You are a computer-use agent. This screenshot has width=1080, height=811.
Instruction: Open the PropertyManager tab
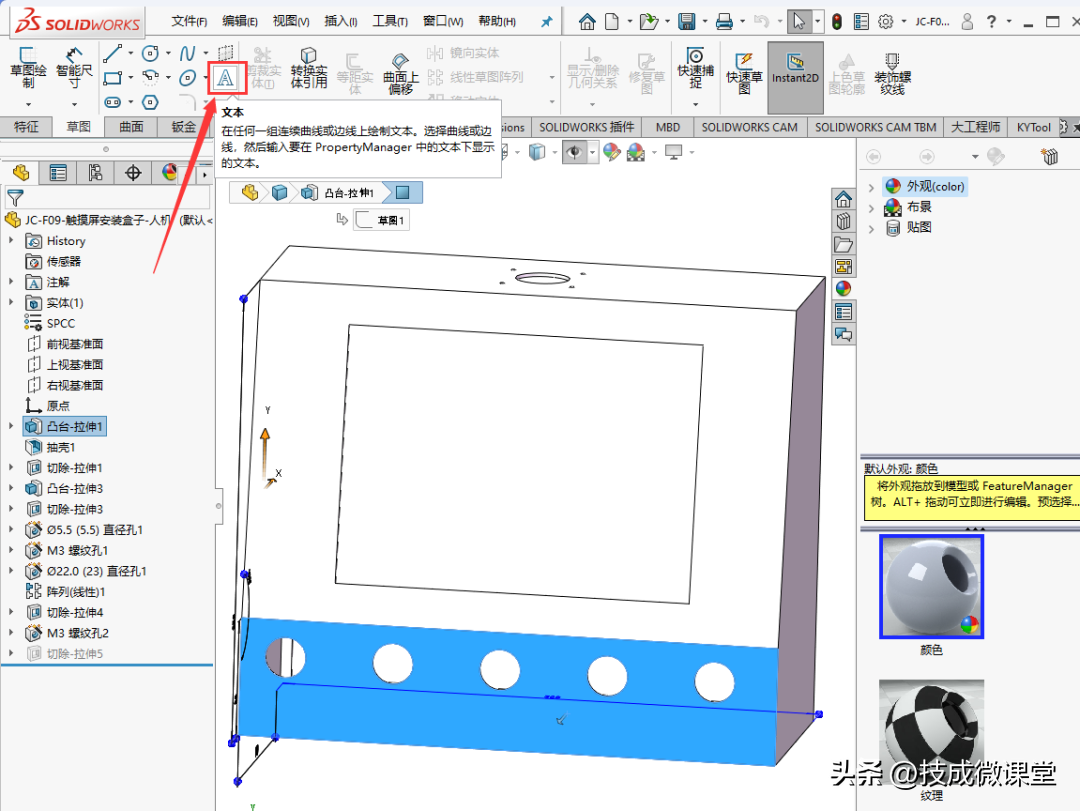pos(58,172)
